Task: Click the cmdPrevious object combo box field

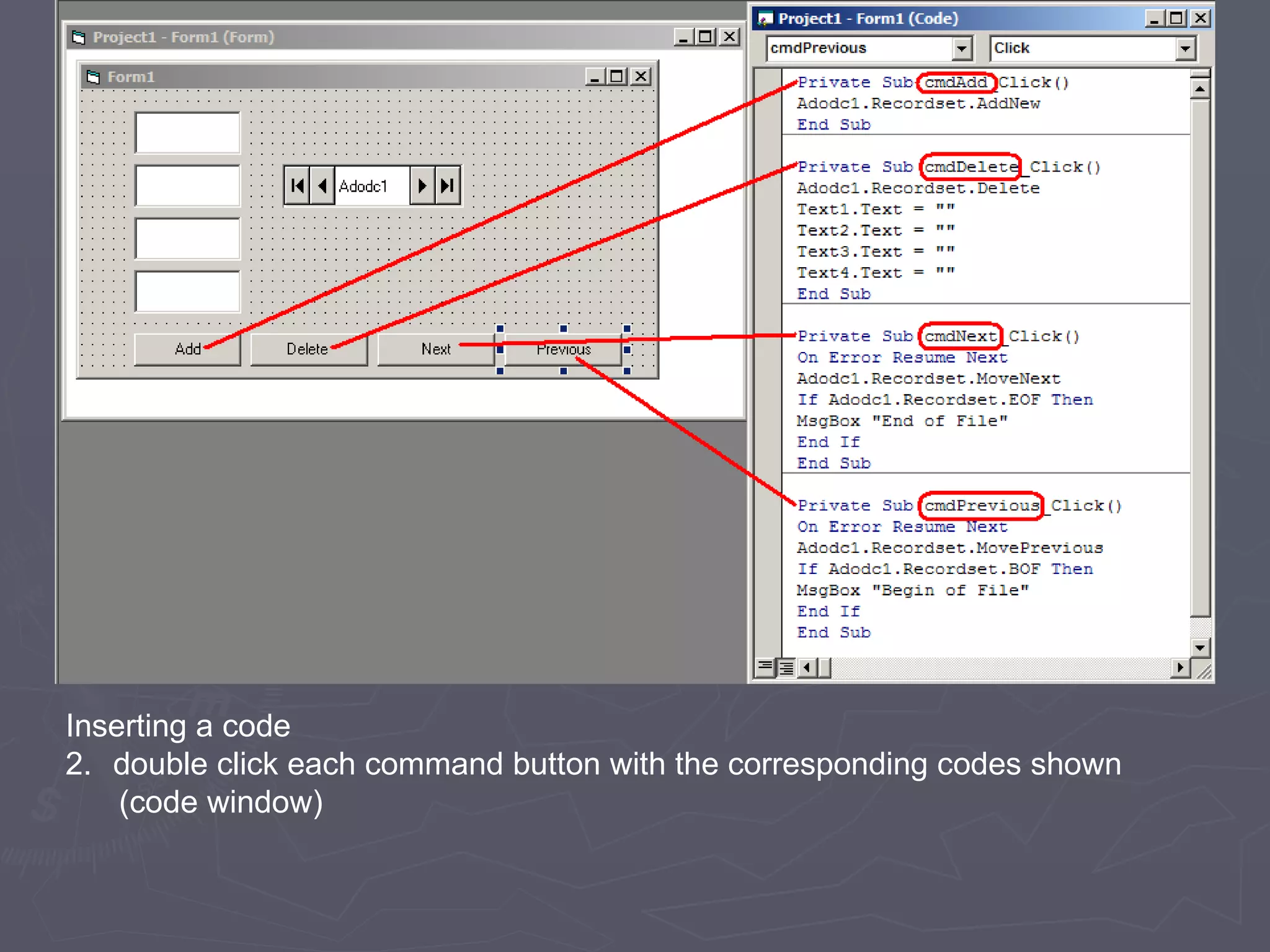Action: 869,48
